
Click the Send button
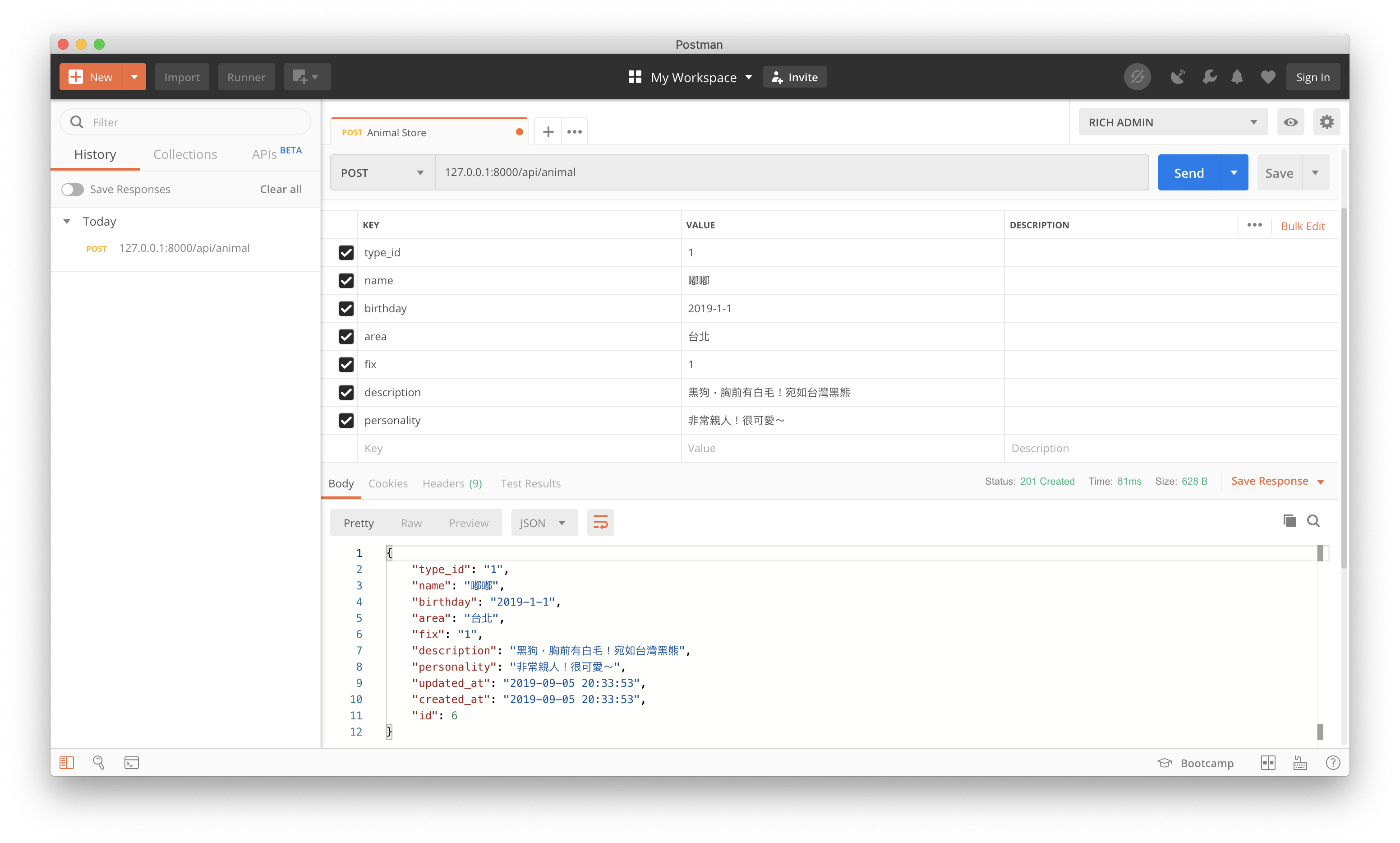[x=1189, y=173]
